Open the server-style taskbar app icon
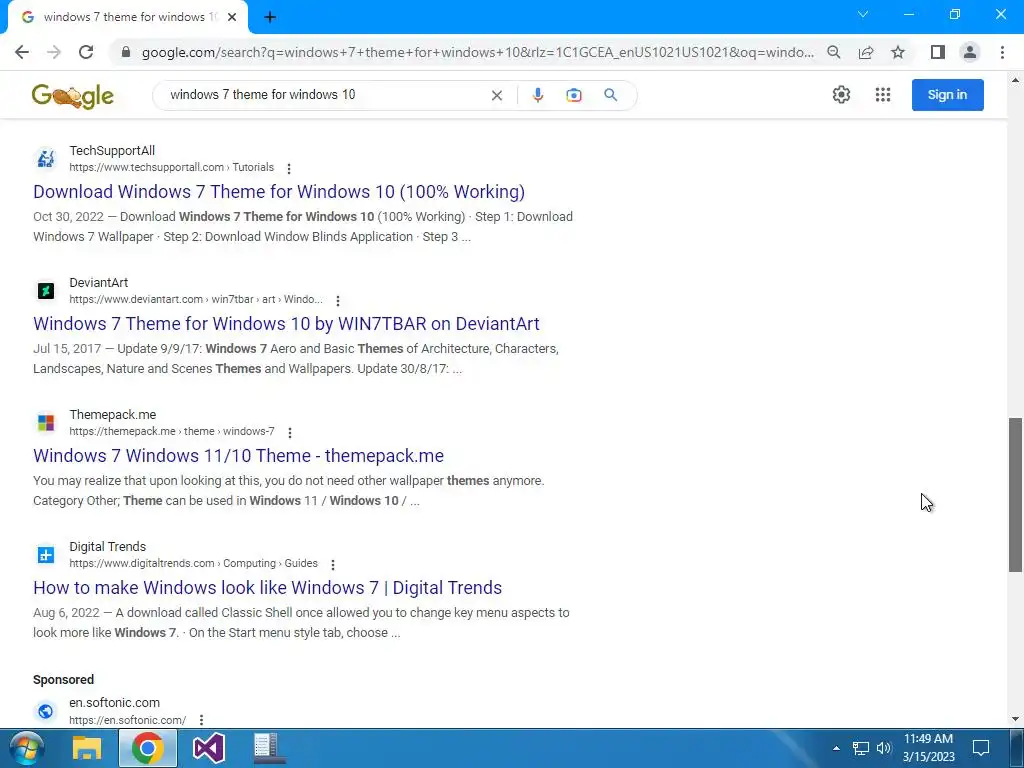Image resolution: width=1024 pixels, height=768 pixels. [268, 748]
